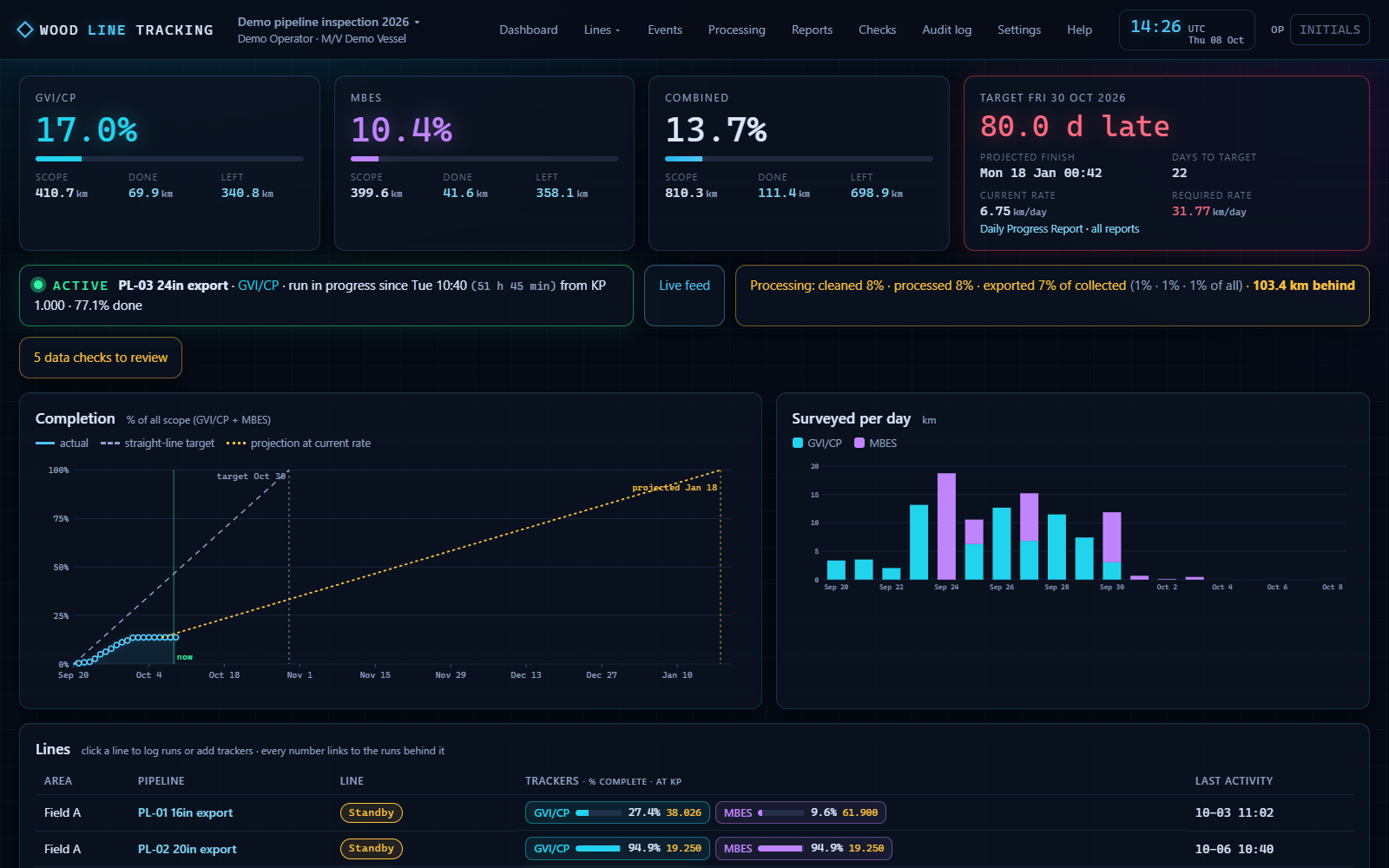Click the 14:26 UTC clock display
Screen dimensions: 1389x868
[1187, 30]
